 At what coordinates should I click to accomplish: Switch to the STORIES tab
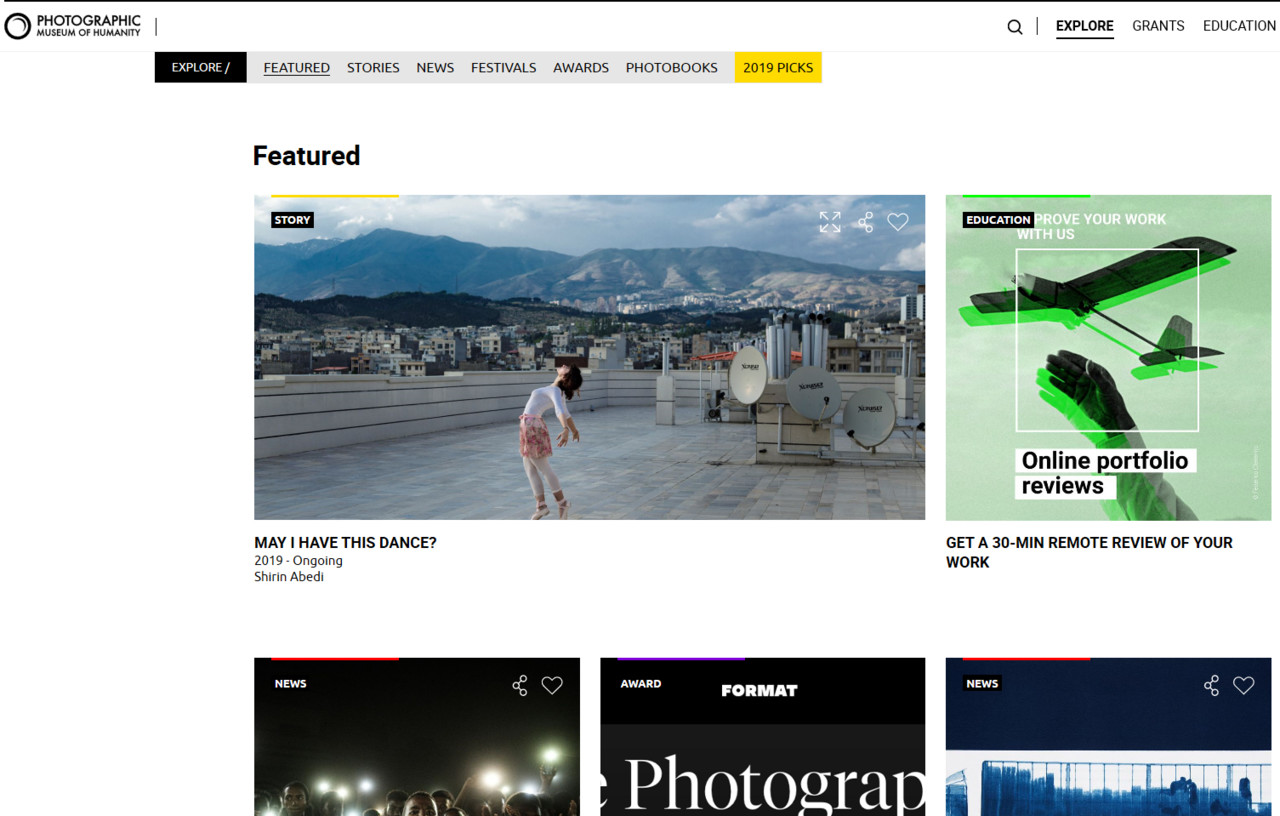coord(373,67)
